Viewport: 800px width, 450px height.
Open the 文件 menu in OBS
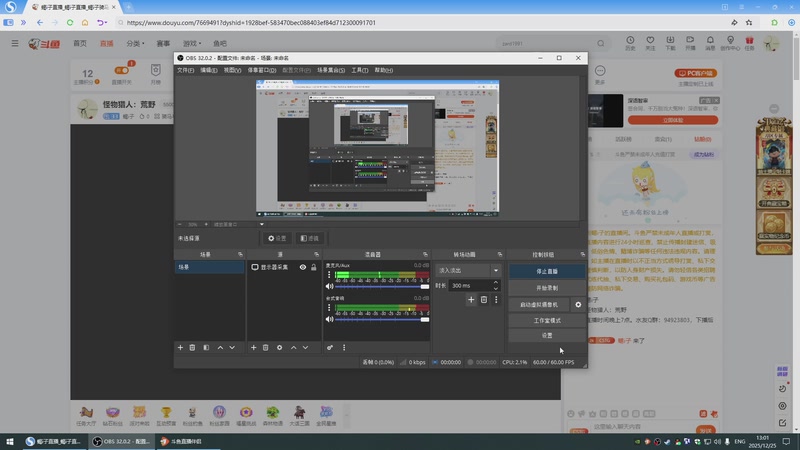coord(185,71)
